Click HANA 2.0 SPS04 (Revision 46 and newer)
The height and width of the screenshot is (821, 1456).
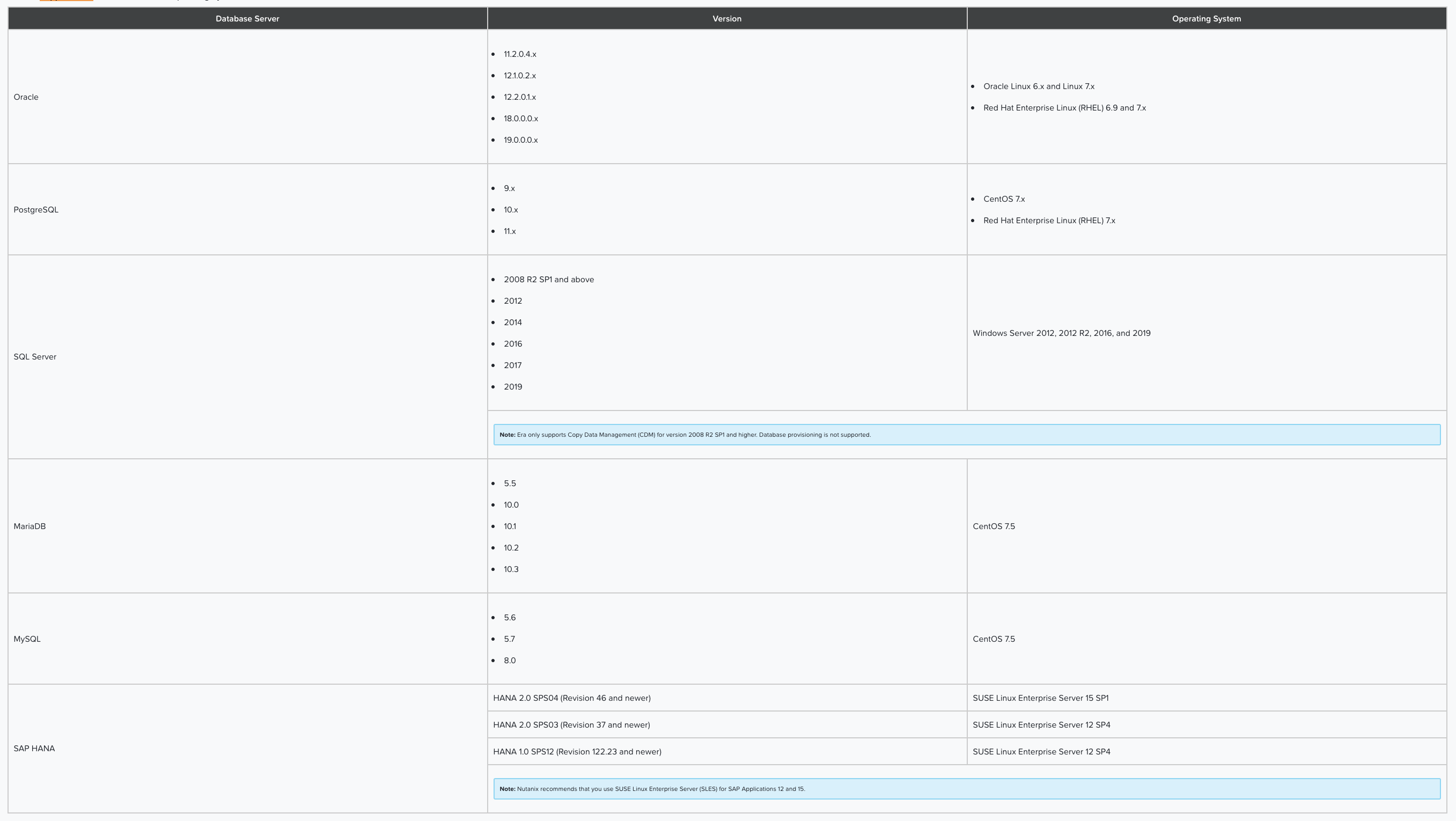pos(572,698)
